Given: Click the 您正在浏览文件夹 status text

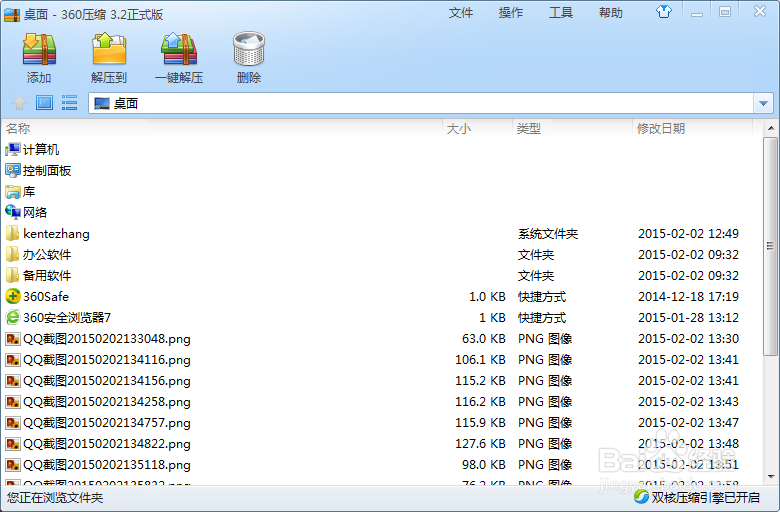Looking at the screenshot, I should pyautogui.click(x=55, y=498).
